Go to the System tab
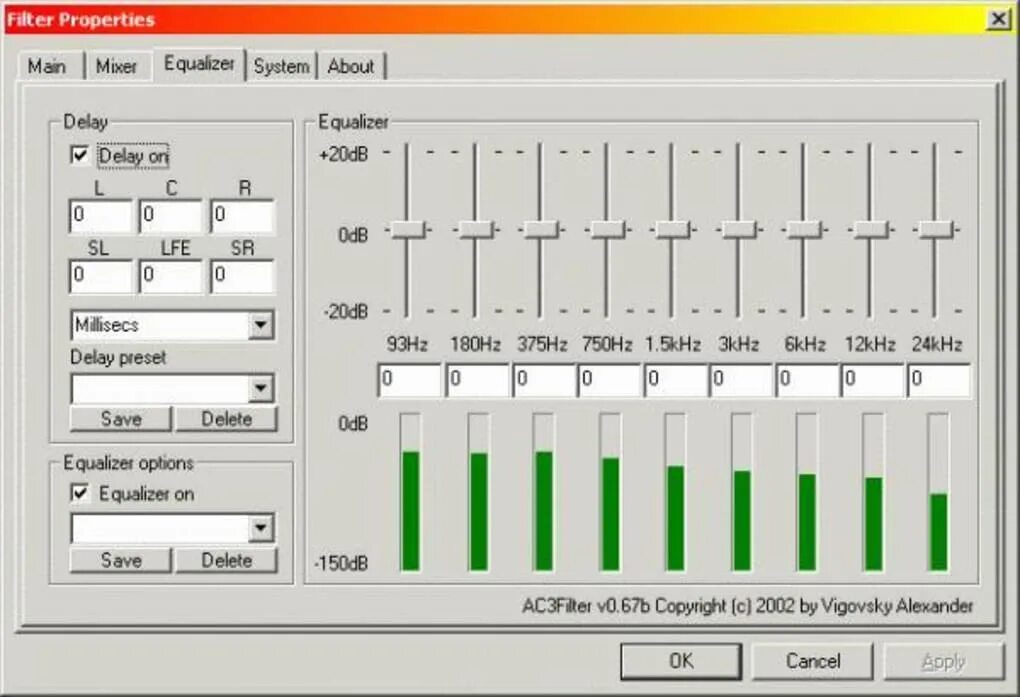Screen dimensions: 1020x697 [x=281, y=66]
